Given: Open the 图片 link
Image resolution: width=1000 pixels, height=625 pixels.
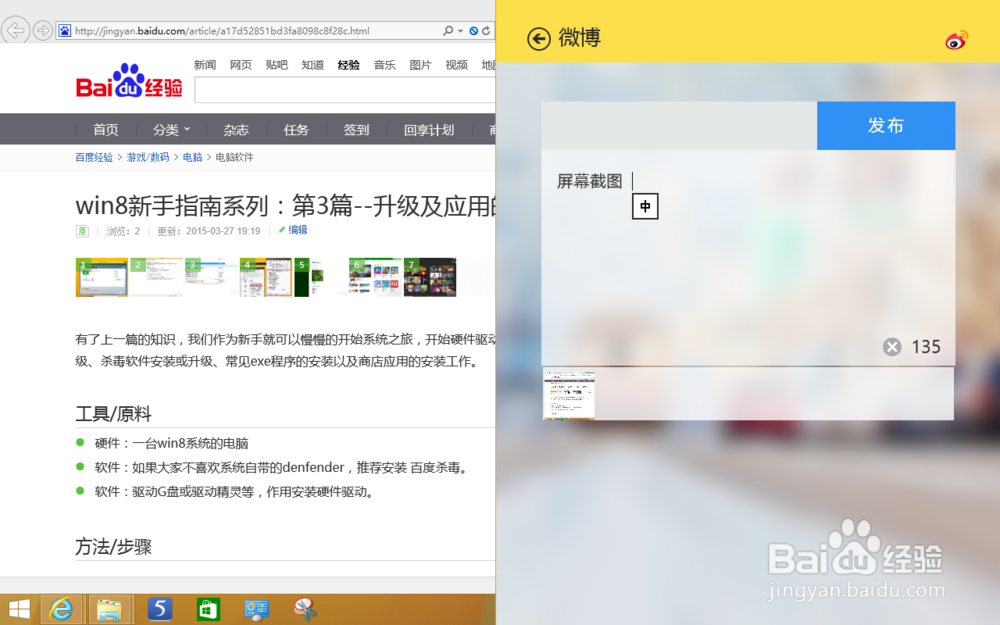Looking at the screenshot, I should pos(420,65).
